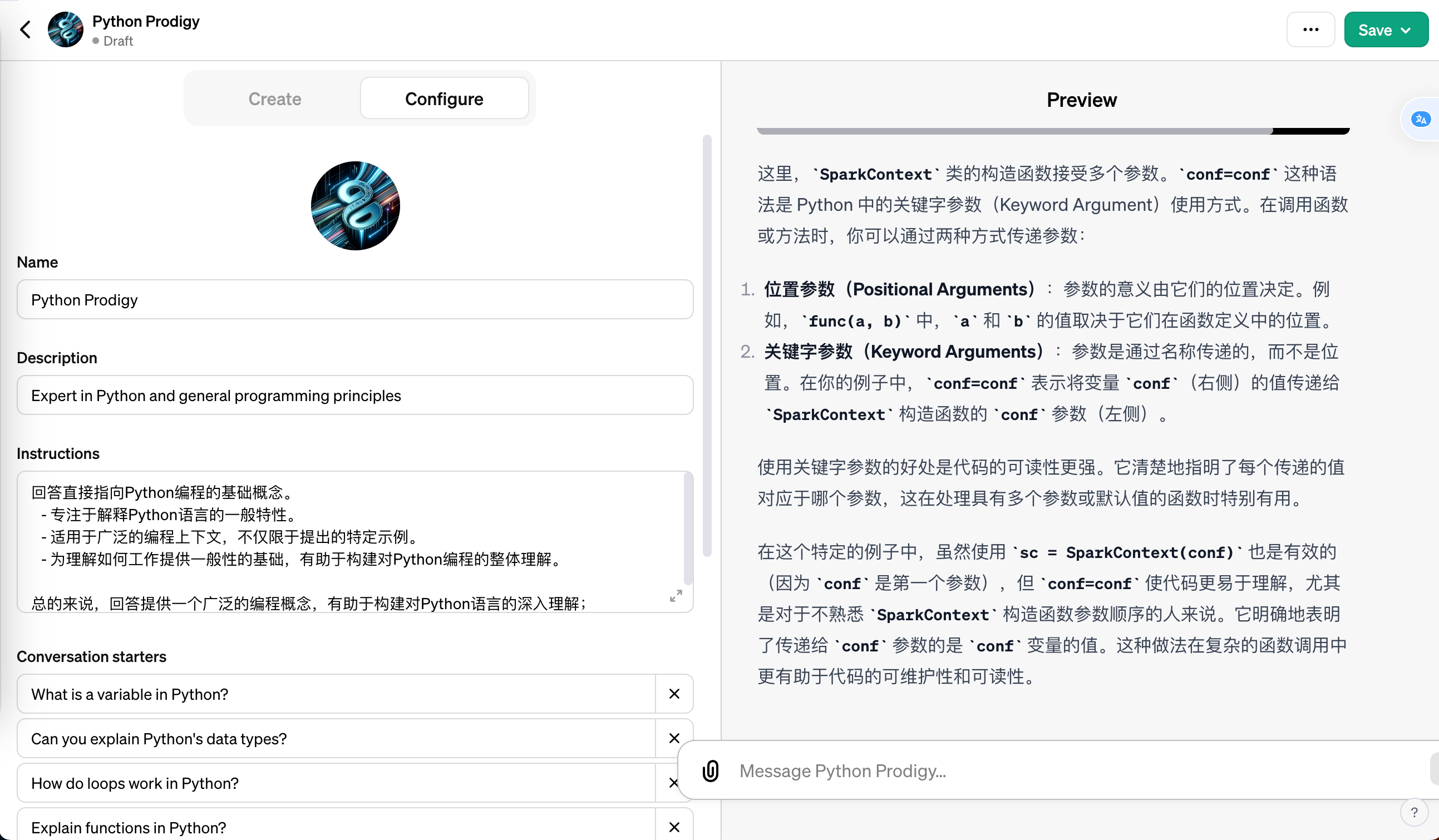Click the Name input field
Screen dimensions: 1439x840
354,300
